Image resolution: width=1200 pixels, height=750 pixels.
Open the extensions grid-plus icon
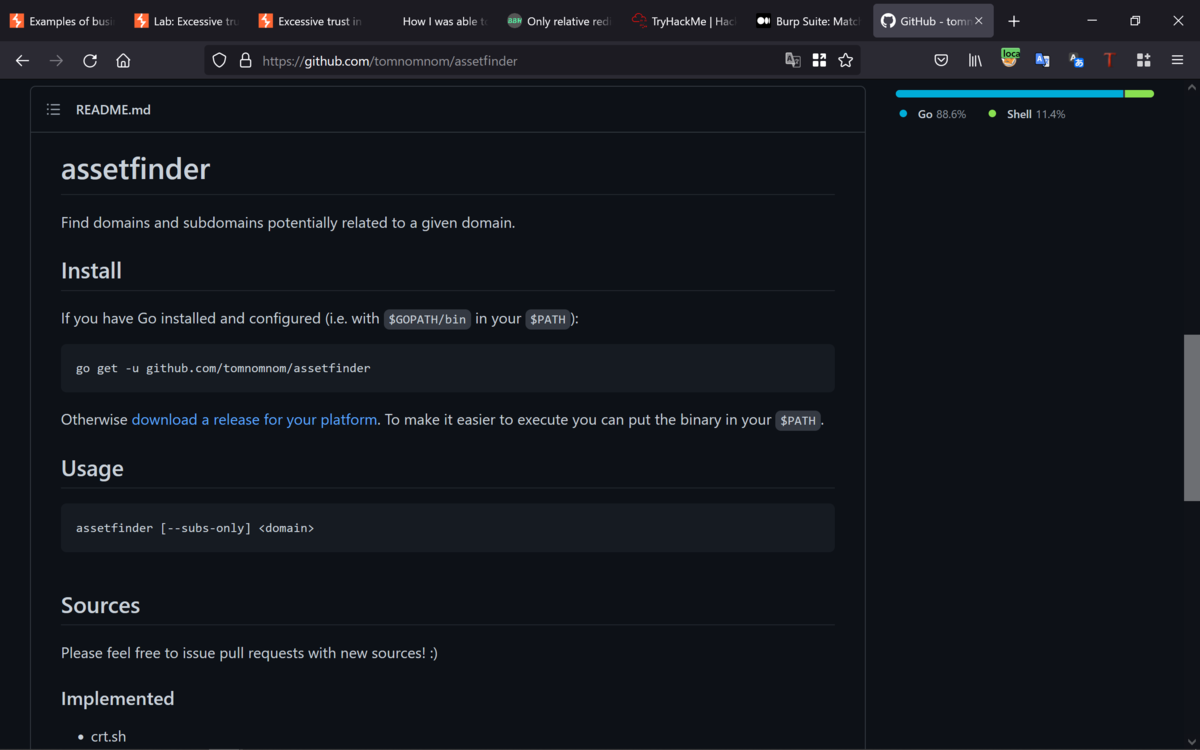[x=1143, y=60]
